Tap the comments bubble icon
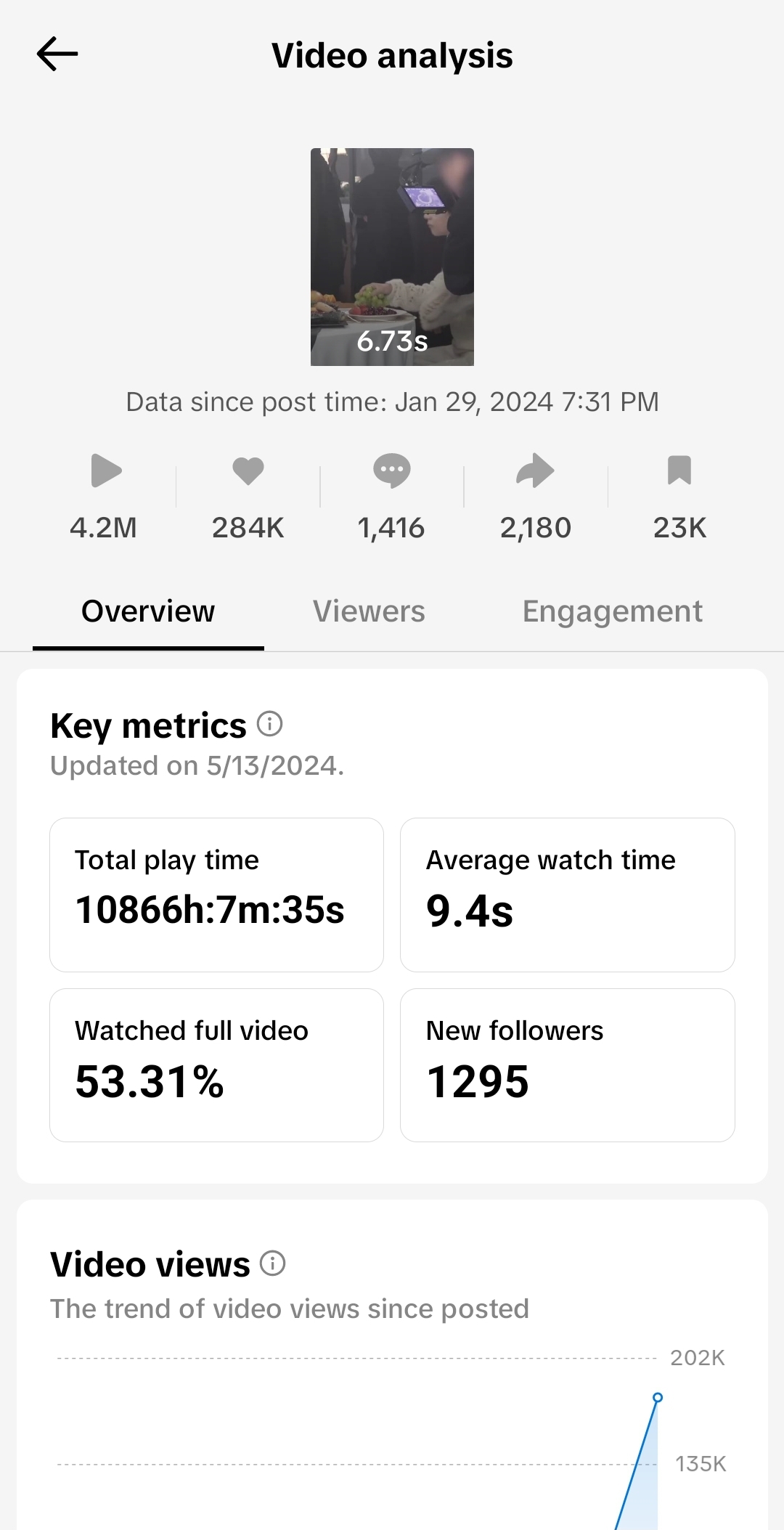The height and width of the screenshot is (1530, 784). coord(391,471)
